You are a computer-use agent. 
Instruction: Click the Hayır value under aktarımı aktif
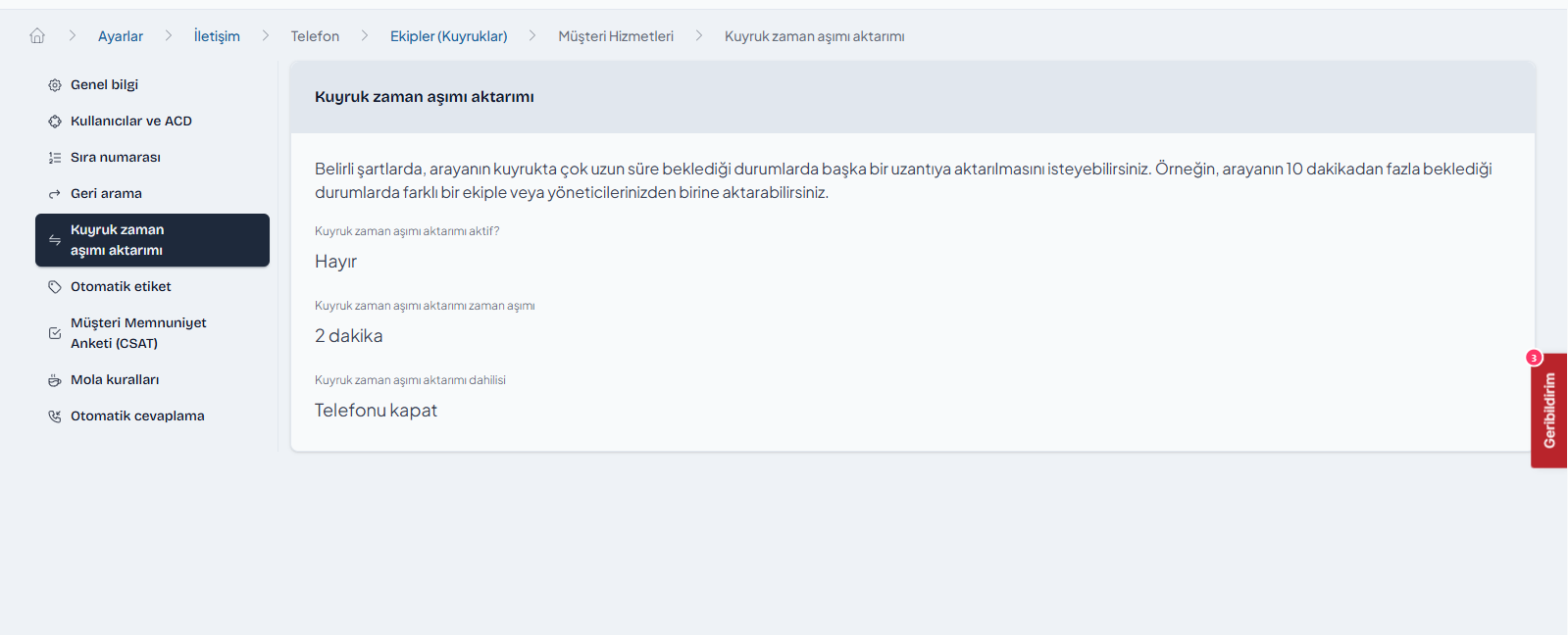pyautogui.click(x=335, y=262)
